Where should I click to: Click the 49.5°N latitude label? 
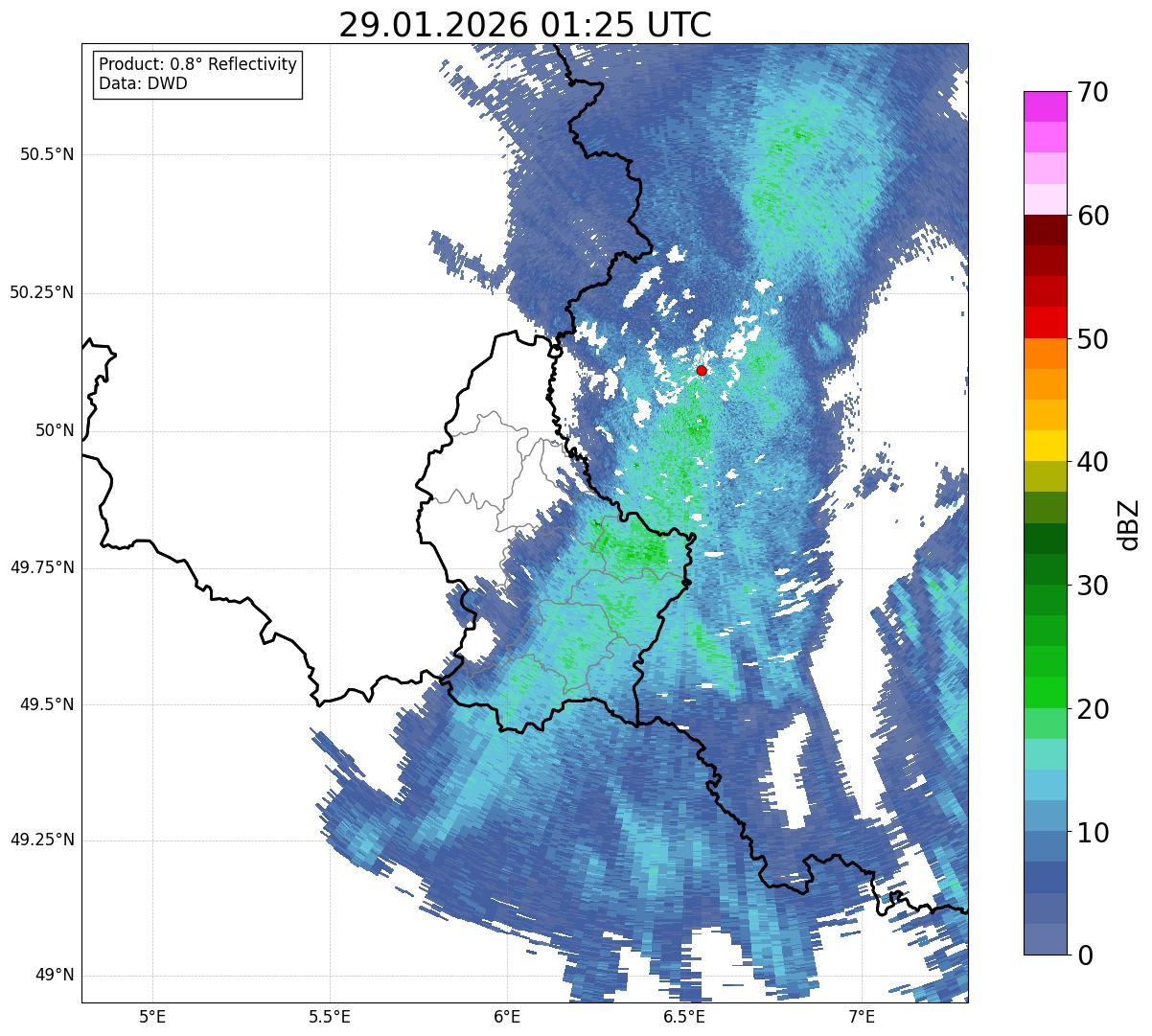(x=47, y=704)
